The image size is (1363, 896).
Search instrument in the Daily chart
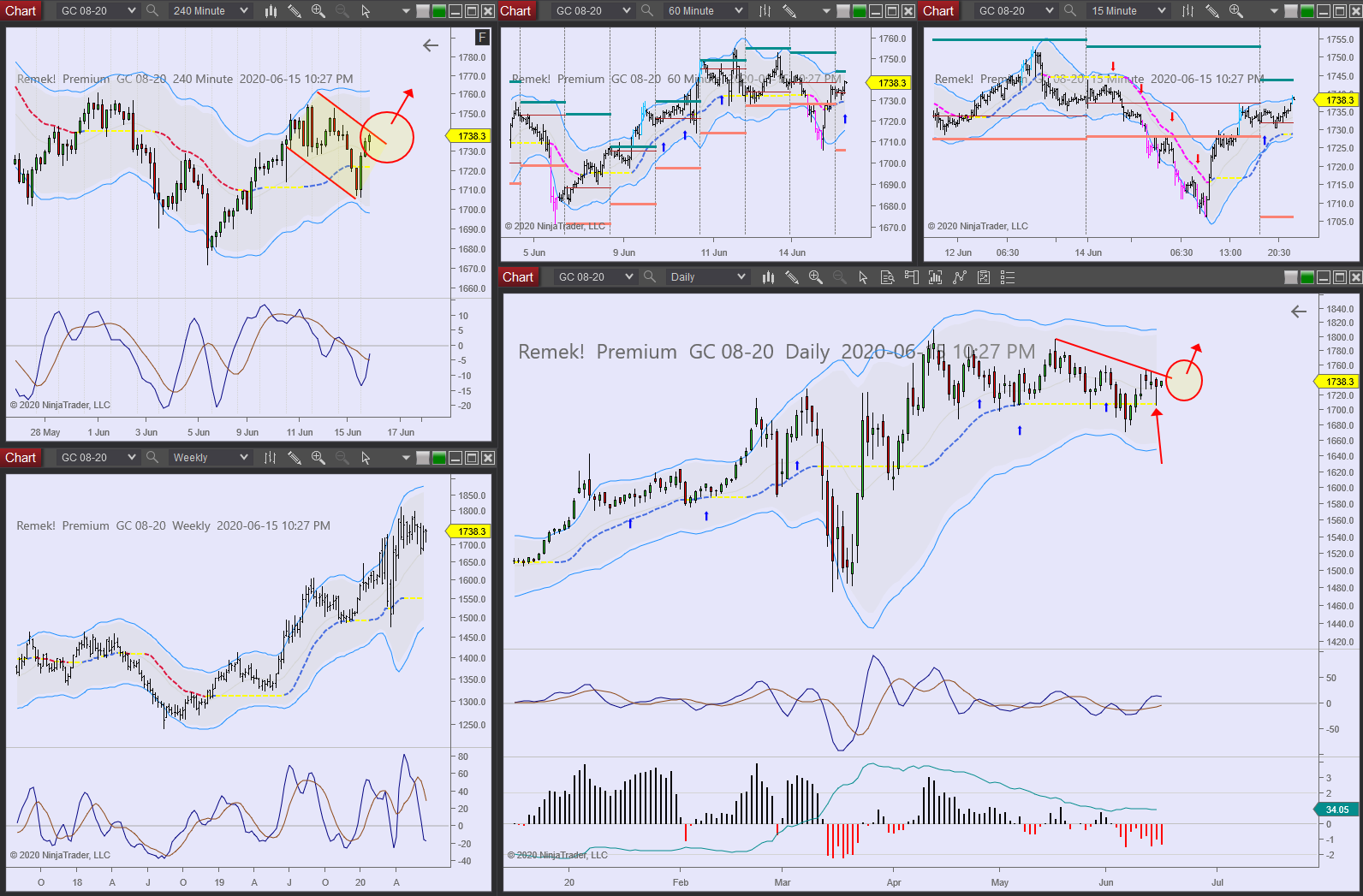point(650,277)
